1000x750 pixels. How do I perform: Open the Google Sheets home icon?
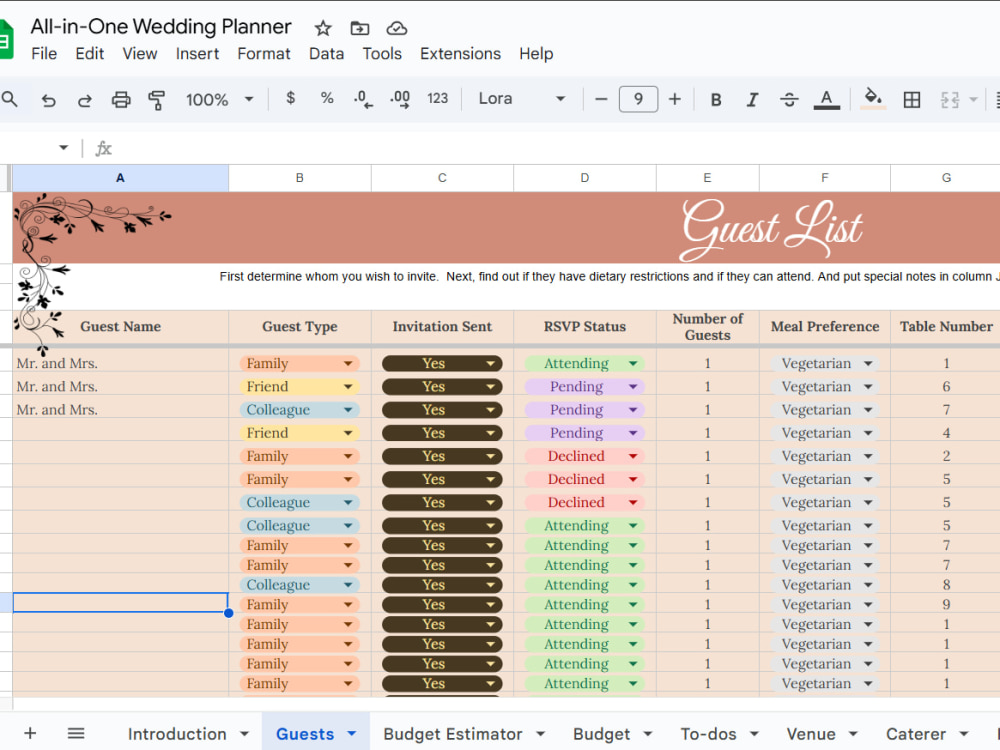pyautogui.click(x=6, y=40)
